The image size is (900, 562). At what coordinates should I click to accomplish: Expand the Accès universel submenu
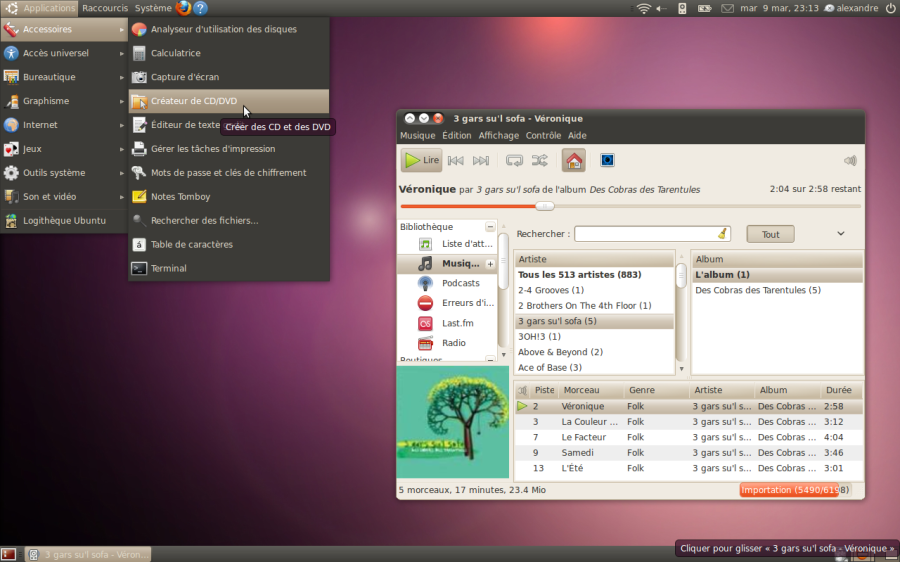64,53
